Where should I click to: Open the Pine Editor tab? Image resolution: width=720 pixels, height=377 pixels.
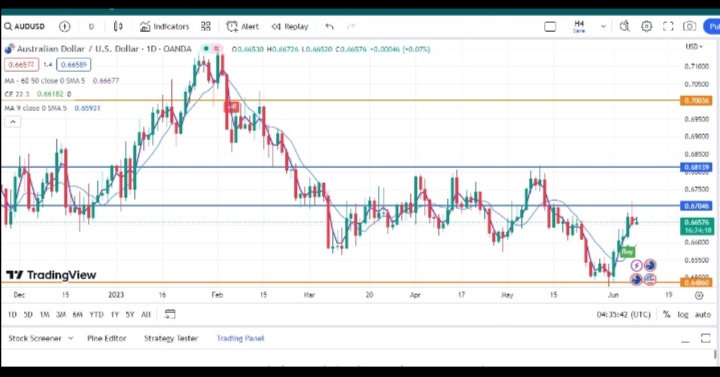[x=107, y=338]
